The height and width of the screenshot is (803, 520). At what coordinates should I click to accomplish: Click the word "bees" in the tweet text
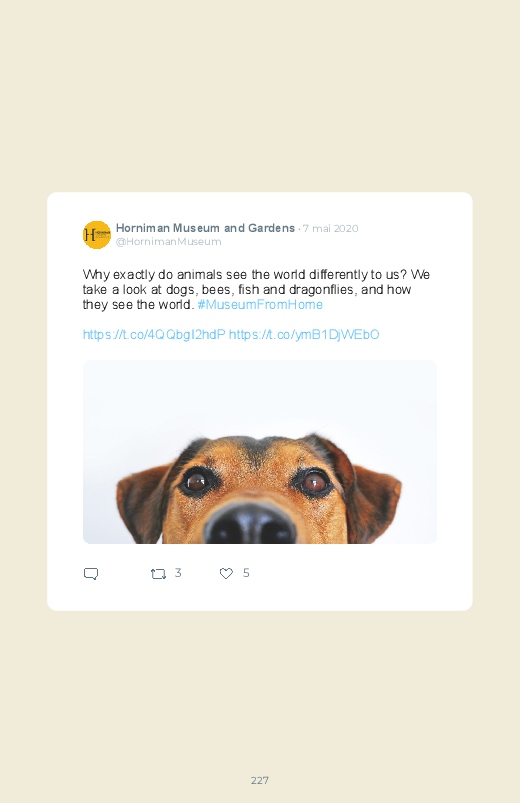coord(216,290)
